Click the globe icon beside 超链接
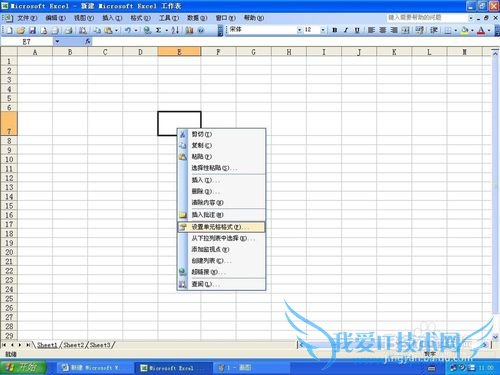Screen dimensions: 500x375 [x=182, y=272]
